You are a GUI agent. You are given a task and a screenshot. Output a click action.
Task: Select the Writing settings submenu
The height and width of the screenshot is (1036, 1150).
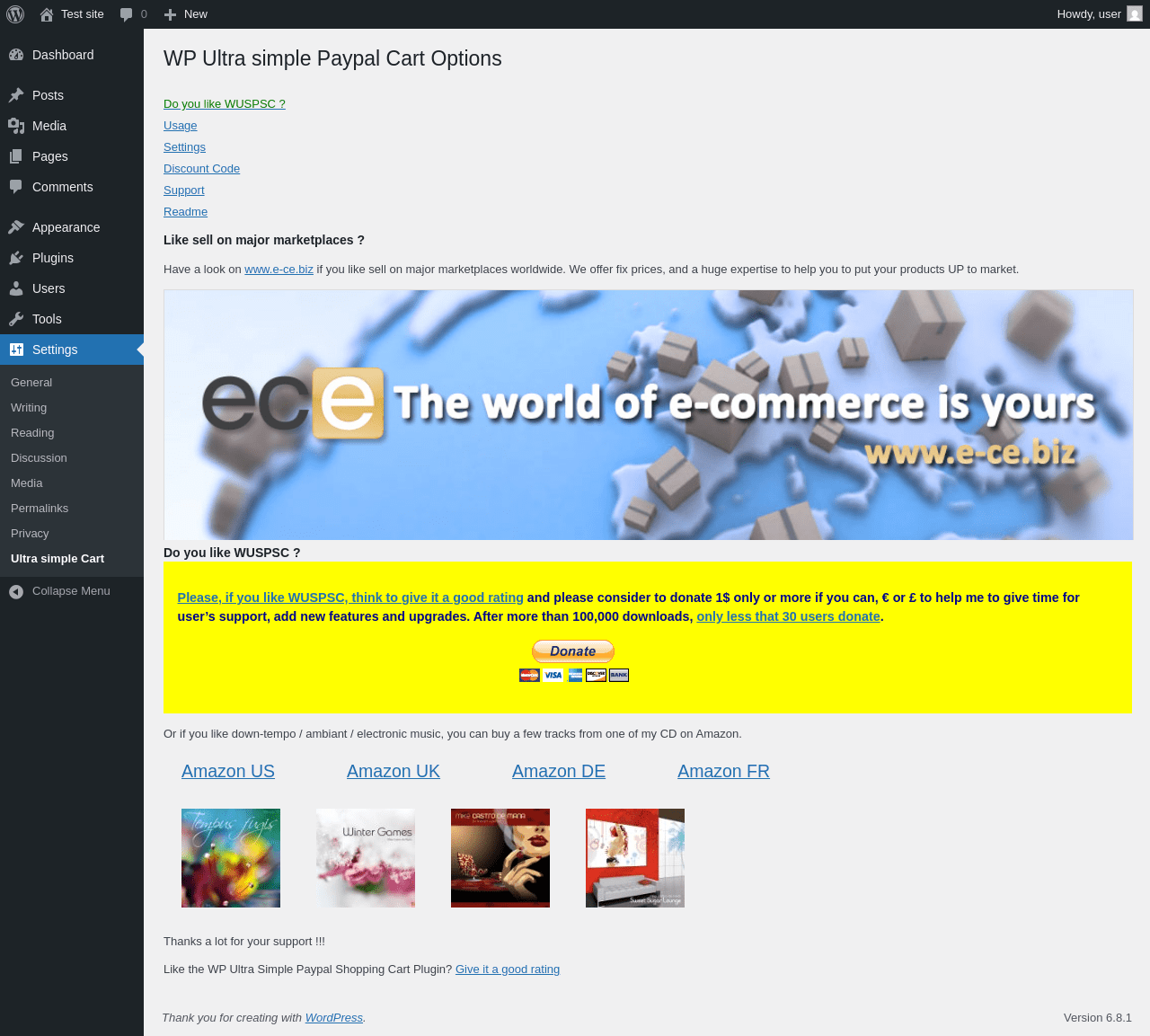[x=29, y=408]
